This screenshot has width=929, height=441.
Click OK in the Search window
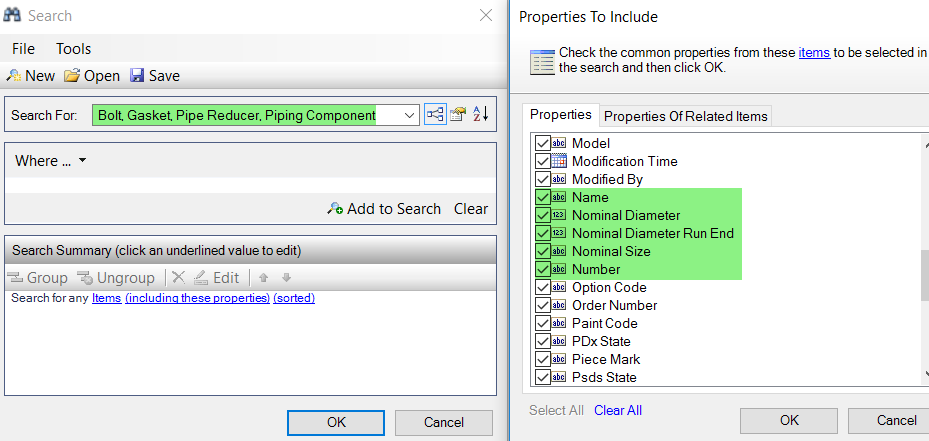(x=336, y=423)
